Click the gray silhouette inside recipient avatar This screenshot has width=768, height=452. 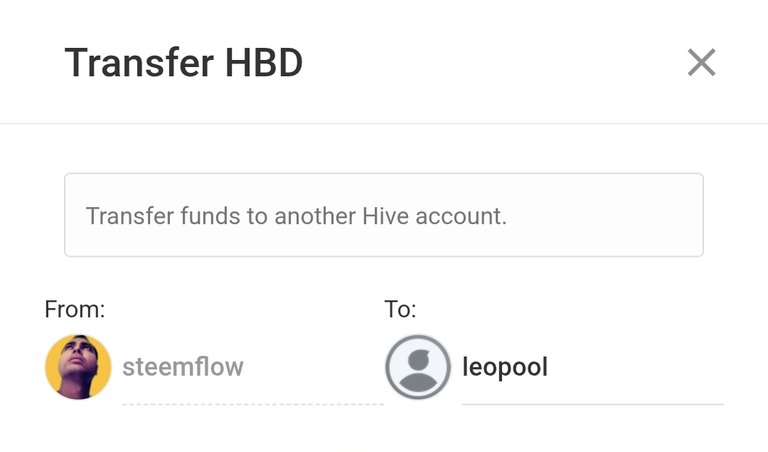pyautogui.click(x=418, y=371)
